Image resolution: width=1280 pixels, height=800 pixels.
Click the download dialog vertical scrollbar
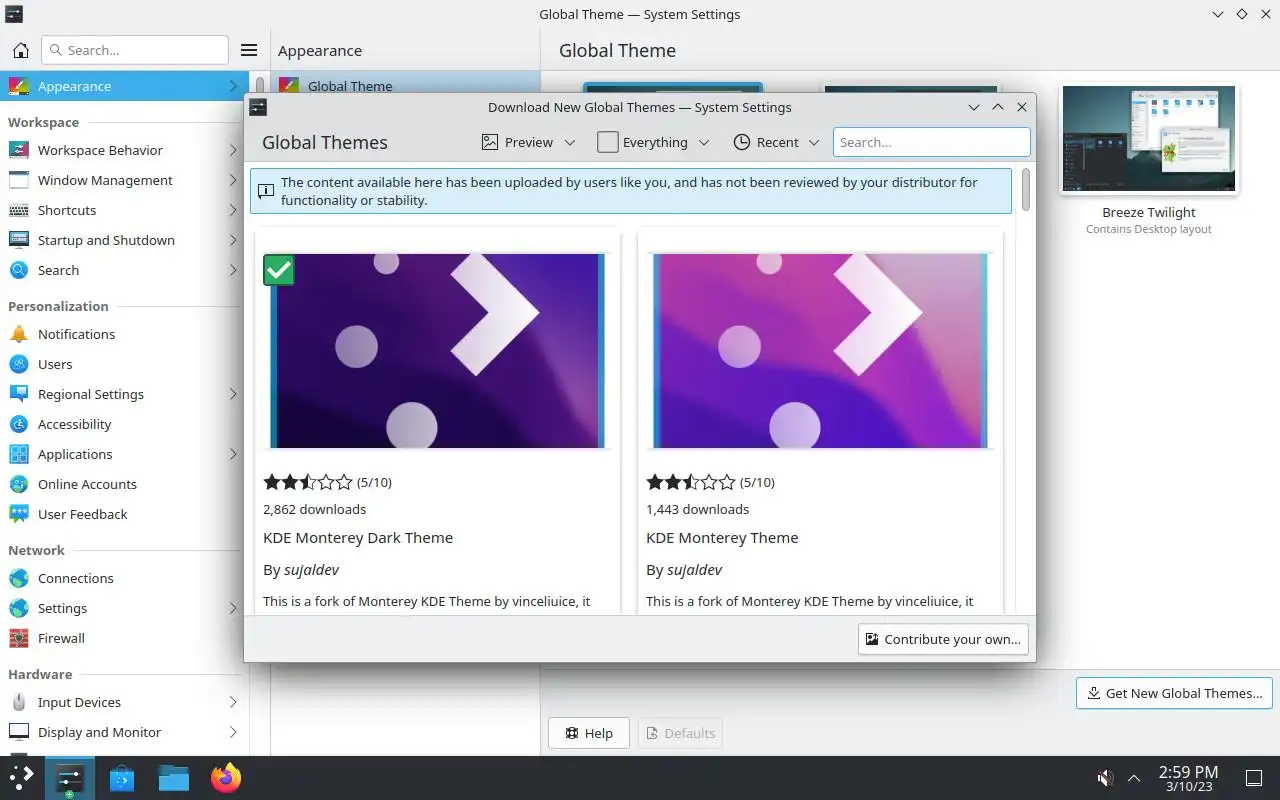[x=1025, y=190]
